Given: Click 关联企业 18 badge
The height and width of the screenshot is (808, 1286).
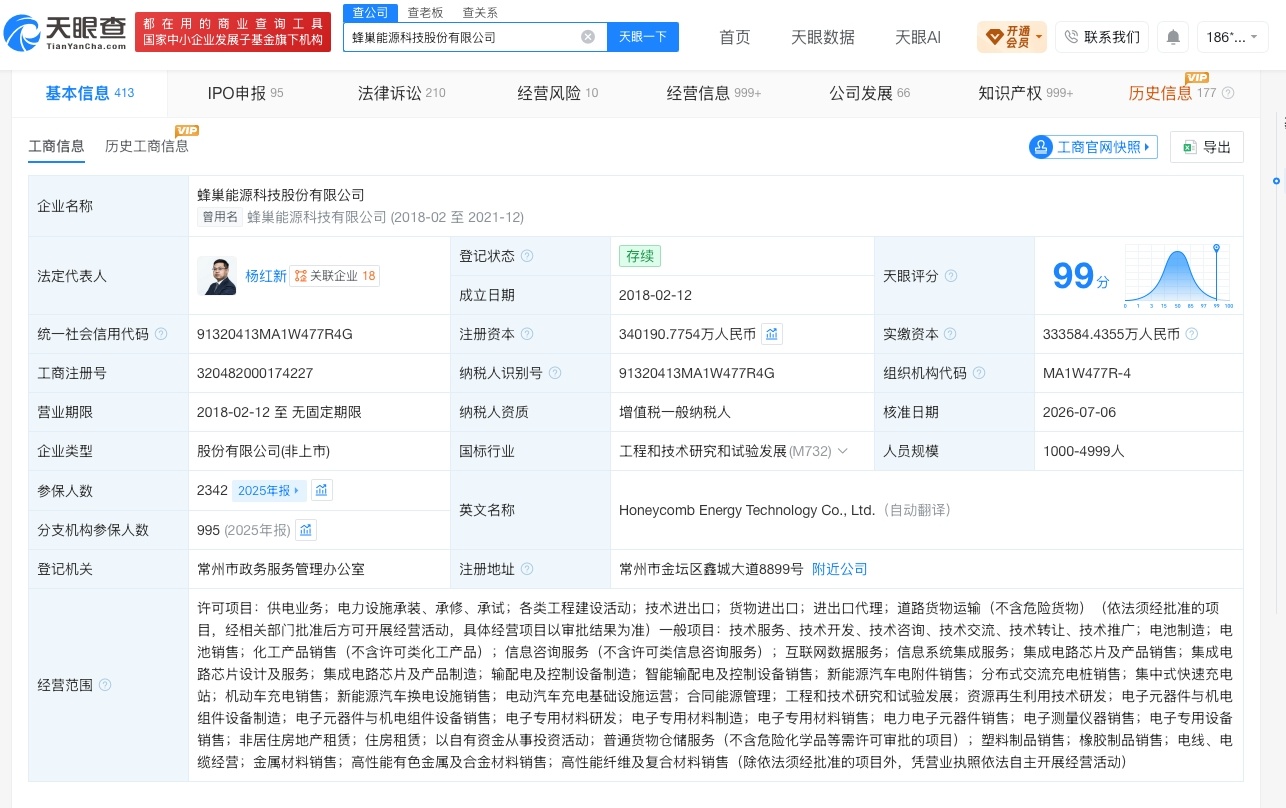Looking at the screenshot, I should pos(335,276).
